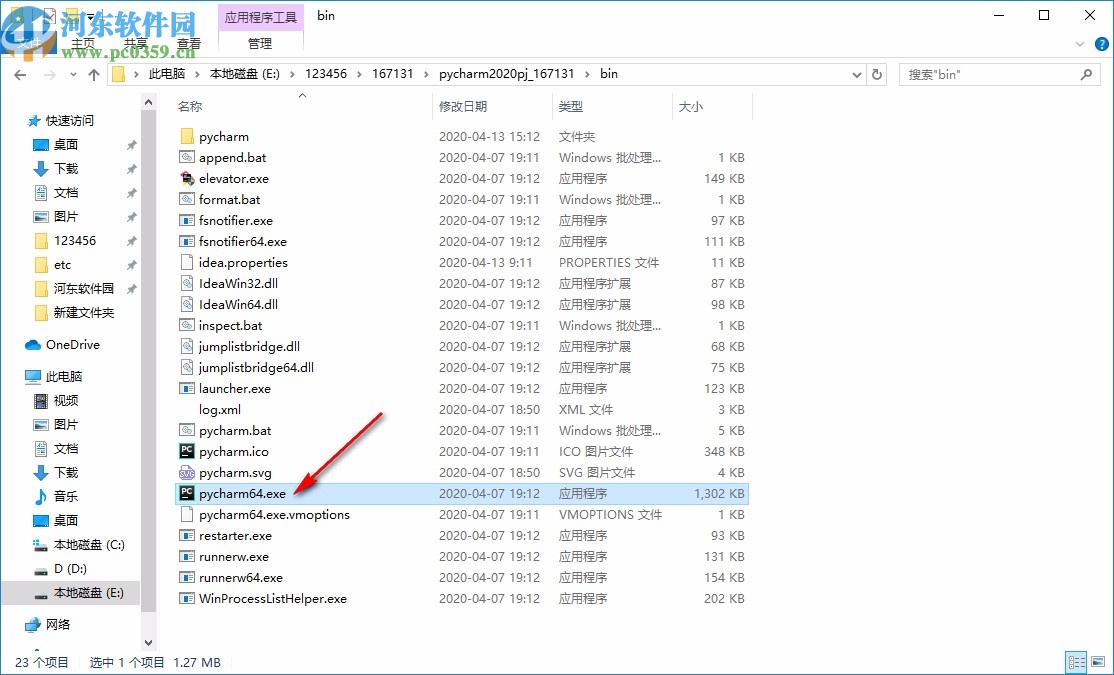Open the 管理 ribbon tab

click(260, 43)
